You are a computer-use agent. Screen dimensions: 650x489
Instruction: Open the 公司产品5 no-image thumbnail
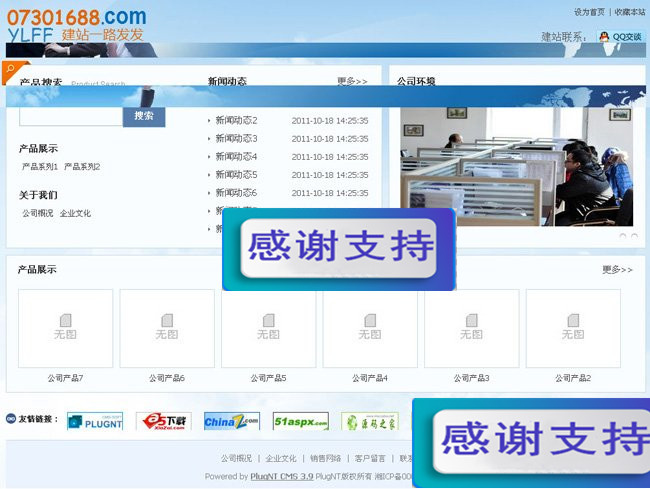point(269,328)
